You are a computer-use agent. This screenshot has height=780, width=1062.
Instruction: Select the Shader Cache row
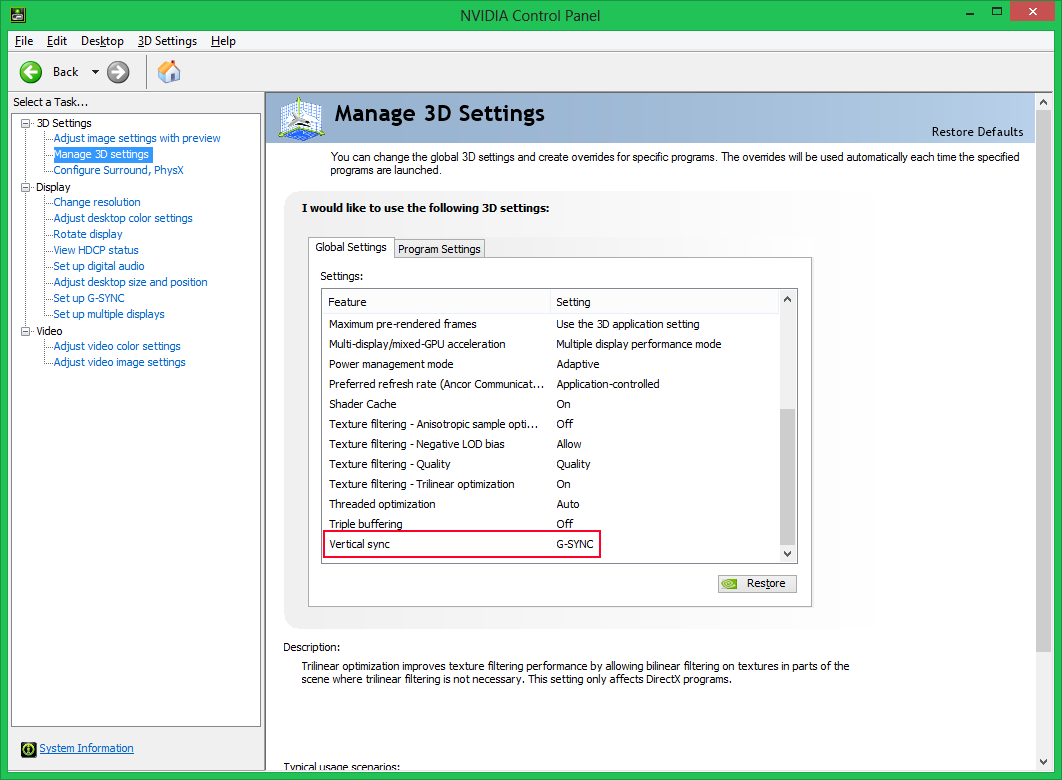[551, 404]
